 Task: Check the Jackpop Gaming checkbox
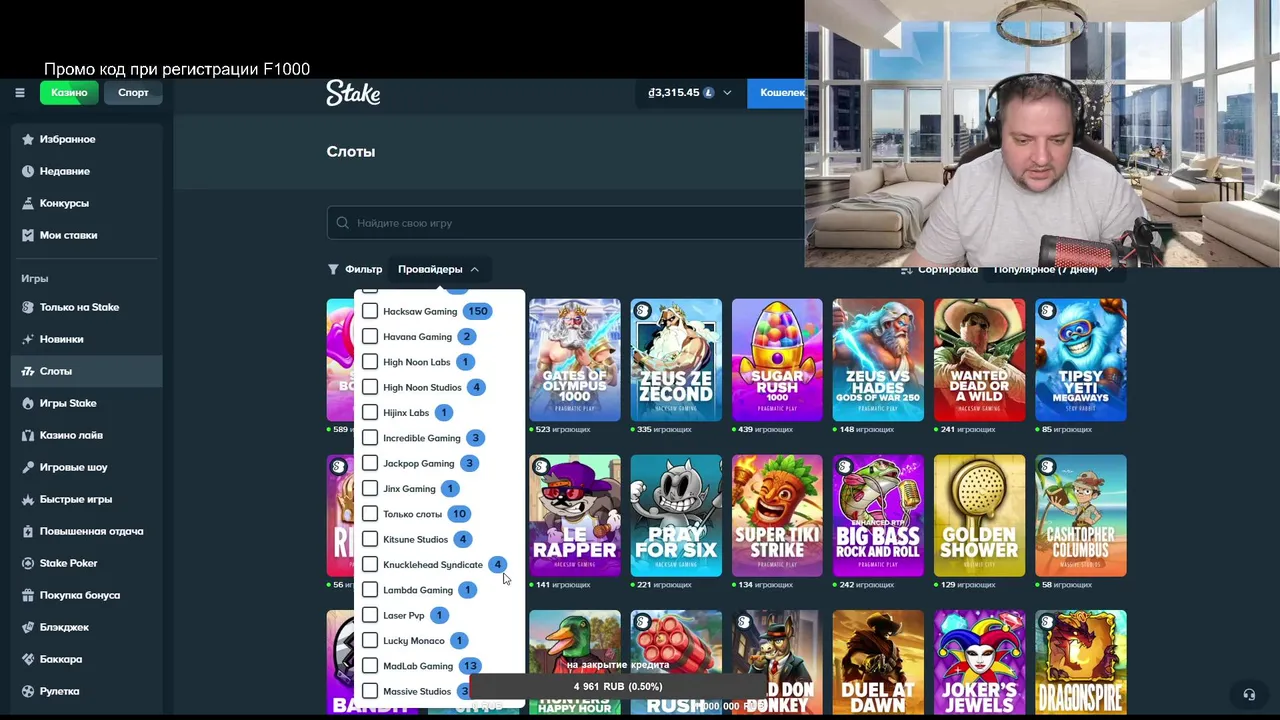coord(370,463)
